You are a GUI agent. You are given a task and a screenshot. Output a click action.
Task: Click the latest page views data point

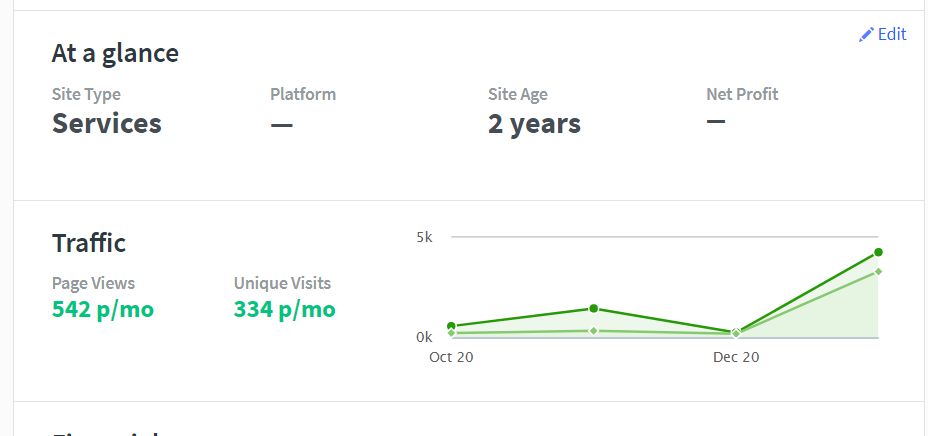[878, 253]
